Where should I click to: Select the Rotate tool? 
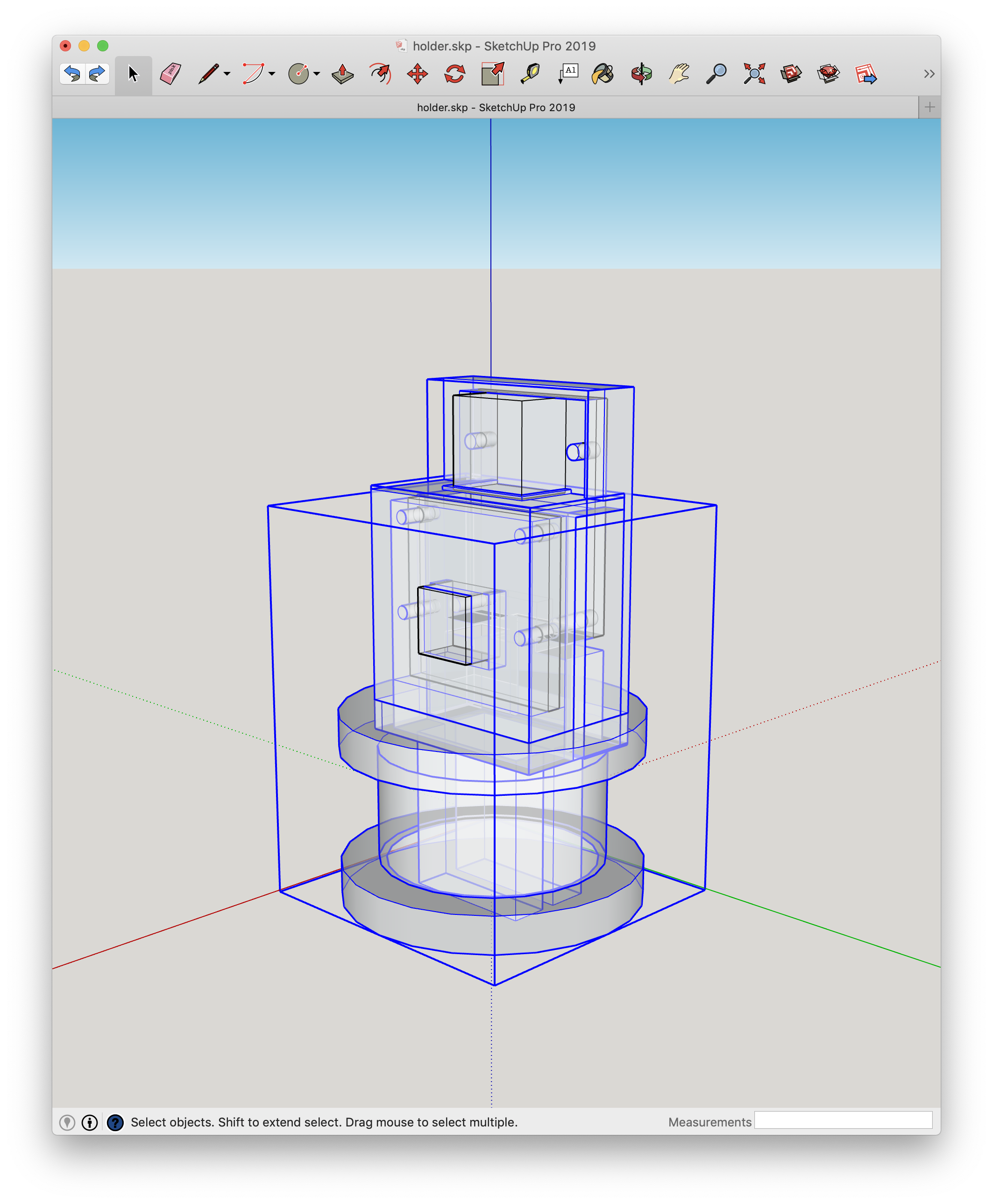(455, 74)
